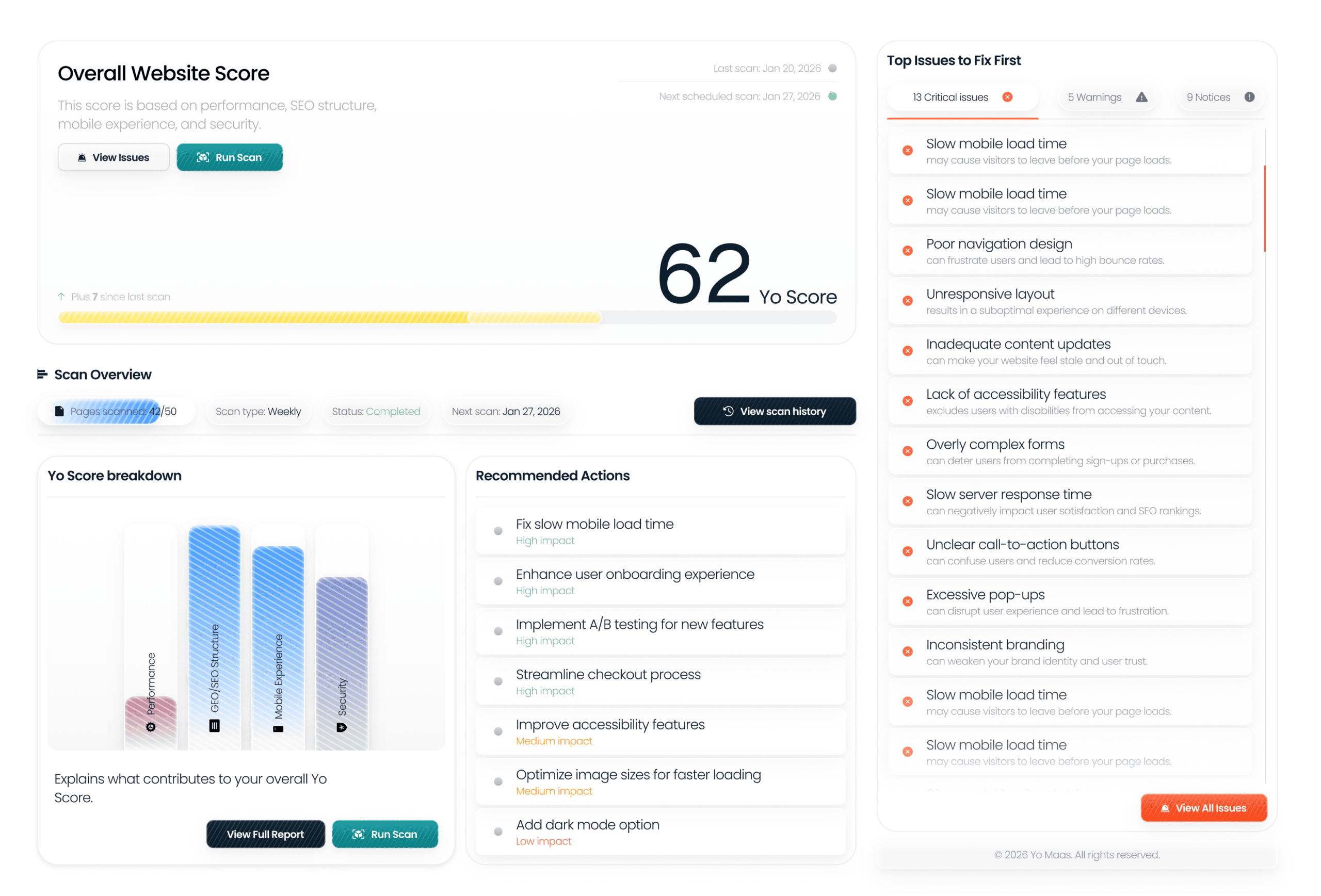Click the Mobile Experience bar icon
Viewport: 1321px width, 896px height.
click(x=278, y=729)
